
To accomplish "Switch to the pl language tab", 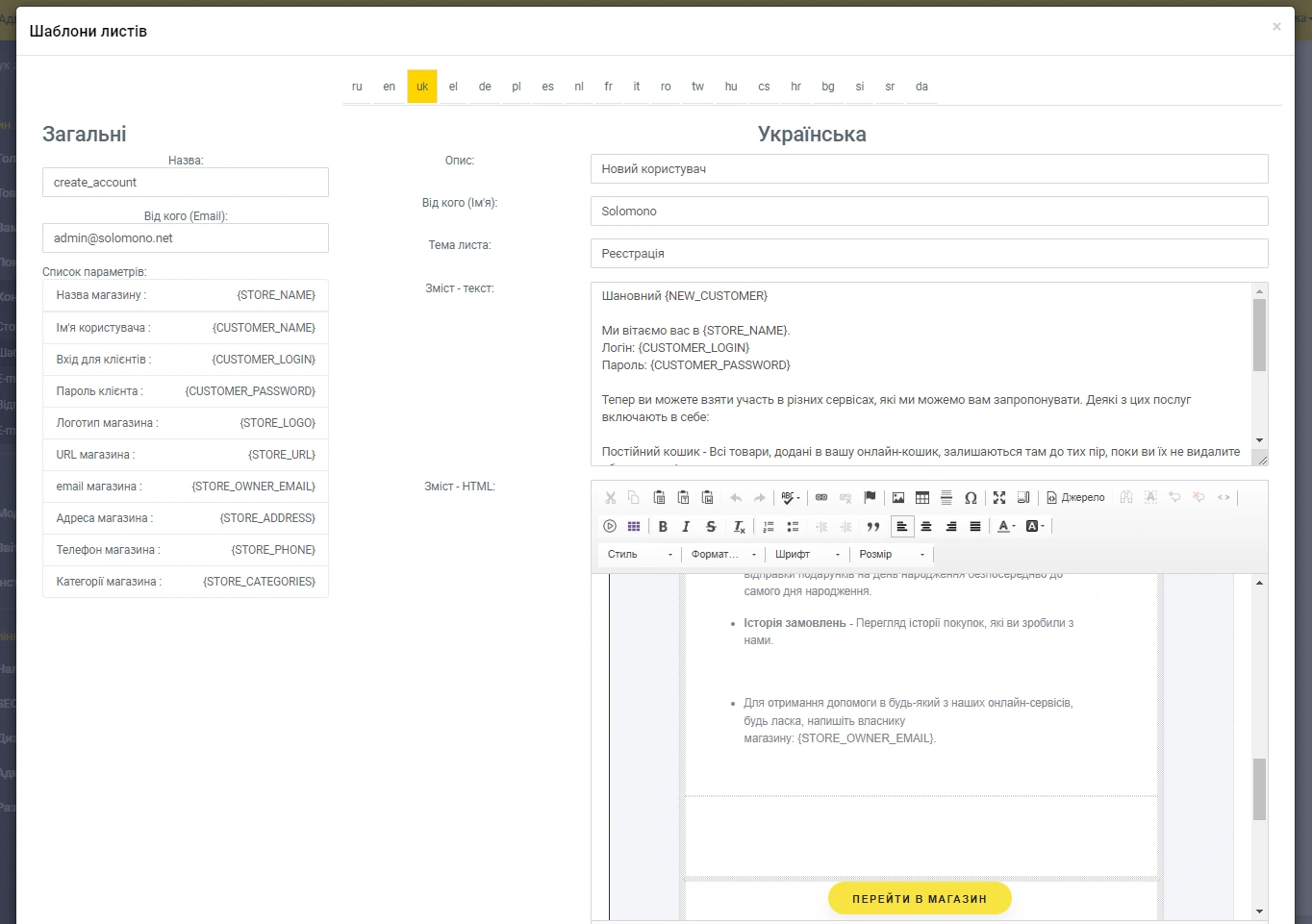I will click(x=517, y=87).
